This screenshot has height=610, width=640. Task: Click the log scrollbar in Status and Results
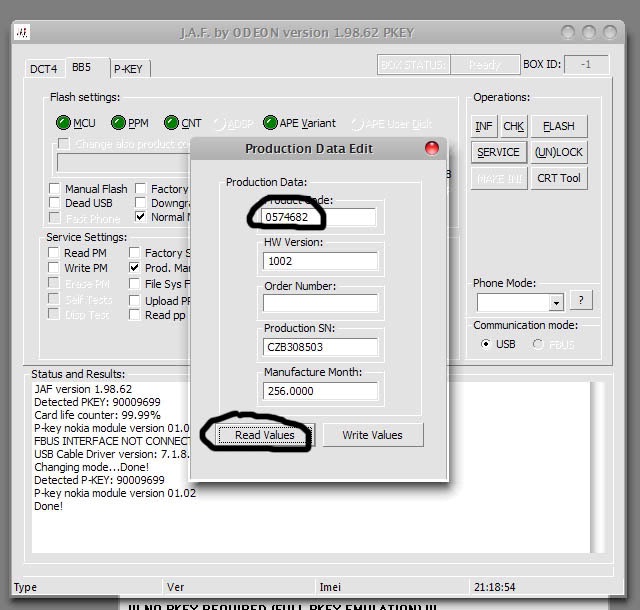(597, 467)
